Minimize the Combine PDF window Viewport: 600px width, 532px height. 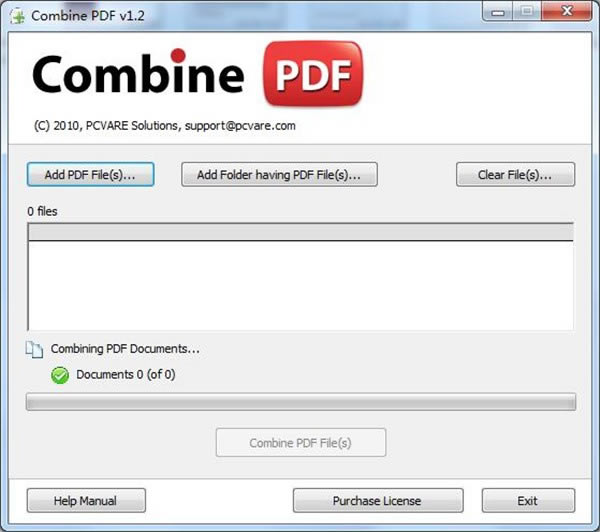498,12
